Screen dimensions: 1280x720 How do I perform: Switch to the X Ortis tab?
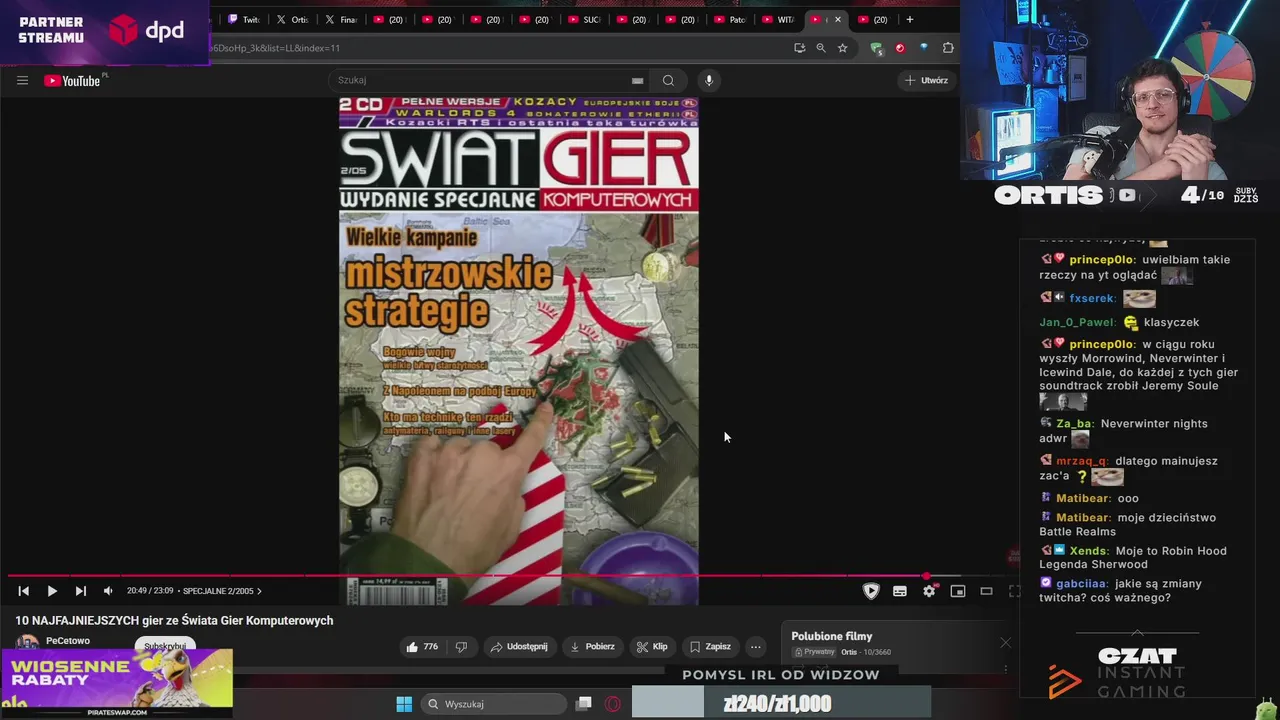pos(292,20)
